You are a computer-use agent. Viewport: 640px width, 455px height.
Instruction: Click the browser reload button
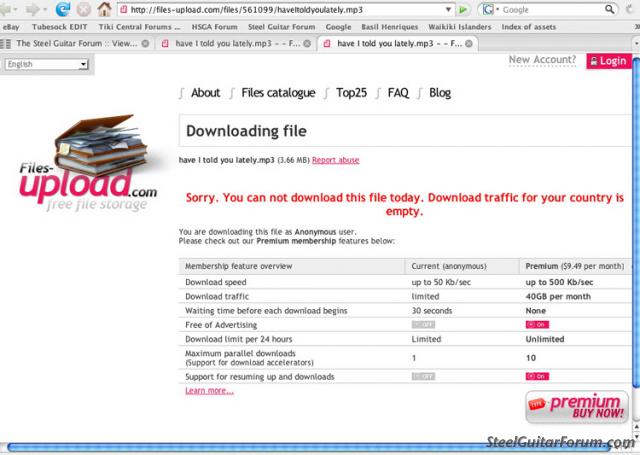(62, 9)
